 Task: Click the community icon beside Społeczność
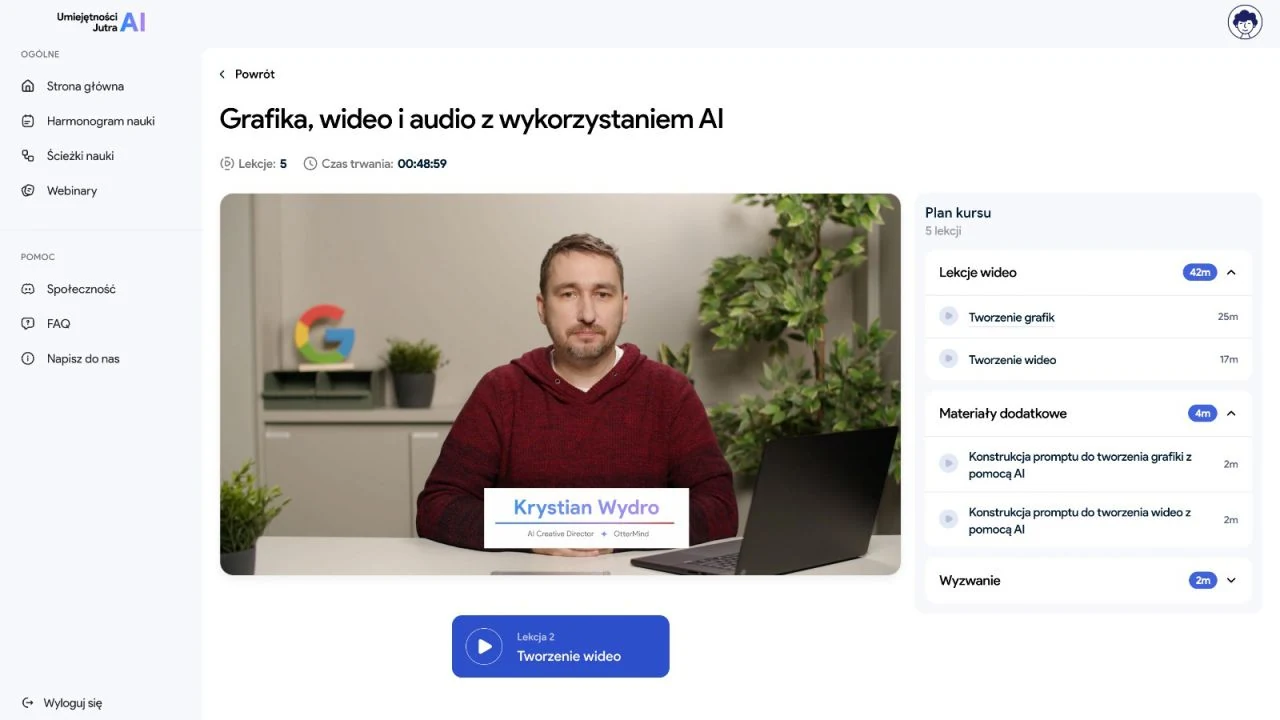28,289
